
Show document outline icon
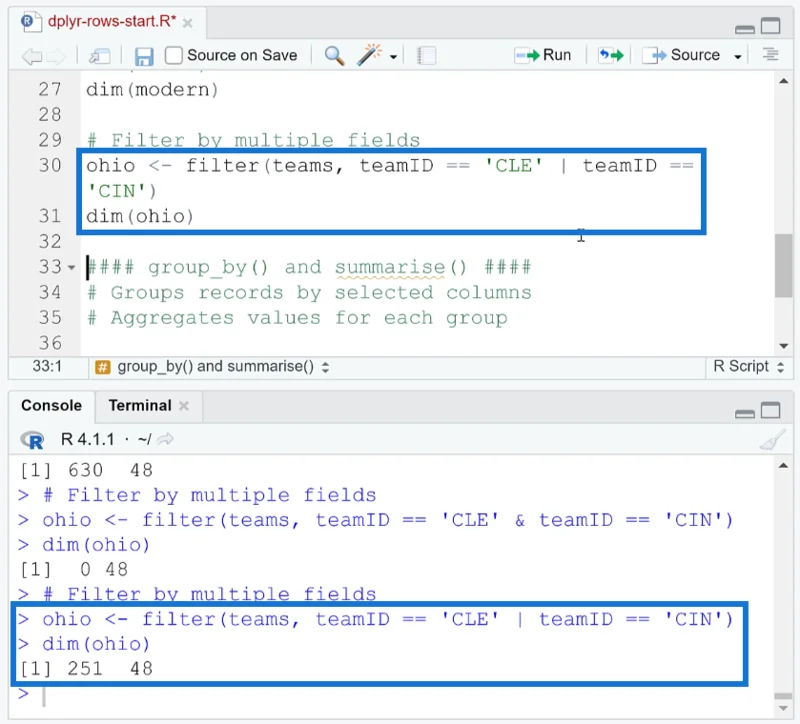[770, 54]
